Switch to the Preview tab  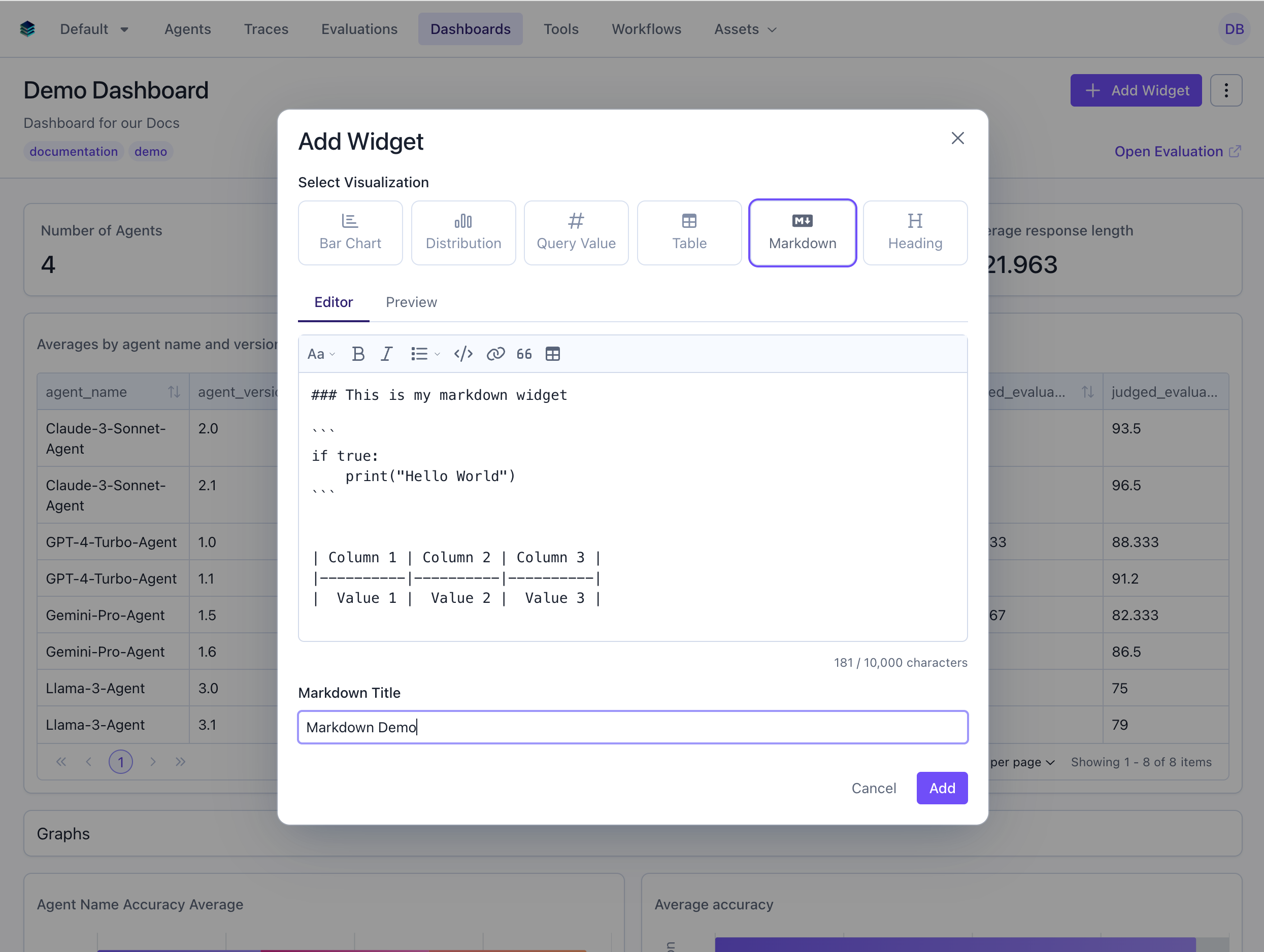(411, 302)
